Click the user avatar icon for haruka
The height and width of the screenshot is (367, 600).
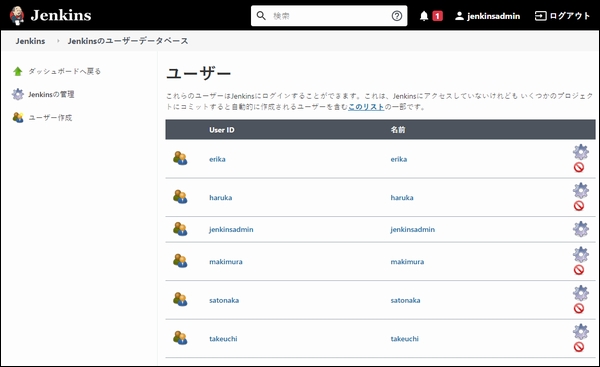point(180,197)
